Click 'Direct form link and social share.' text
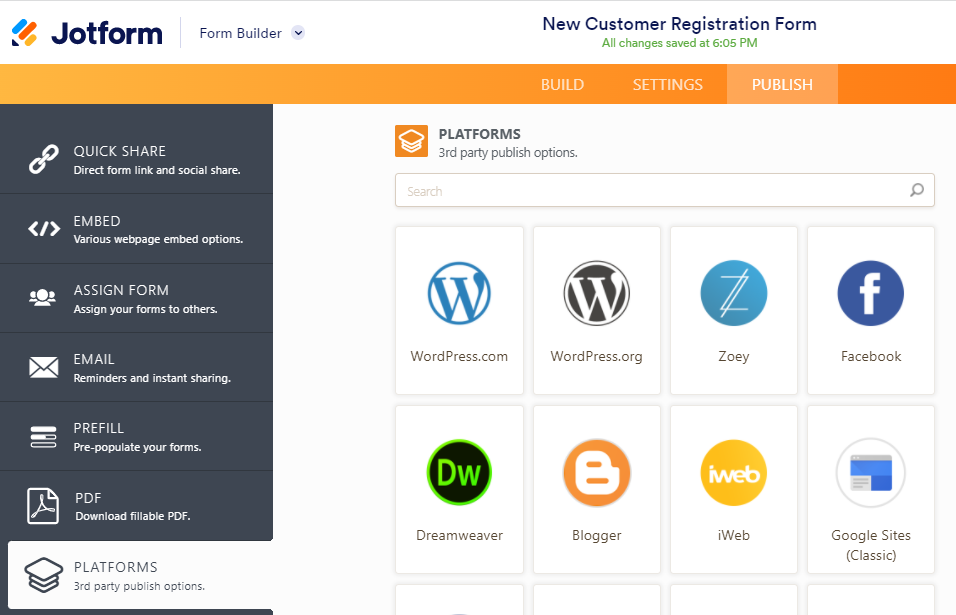The image size is (956, 615). pyautogui.click(x=157, y=171)
